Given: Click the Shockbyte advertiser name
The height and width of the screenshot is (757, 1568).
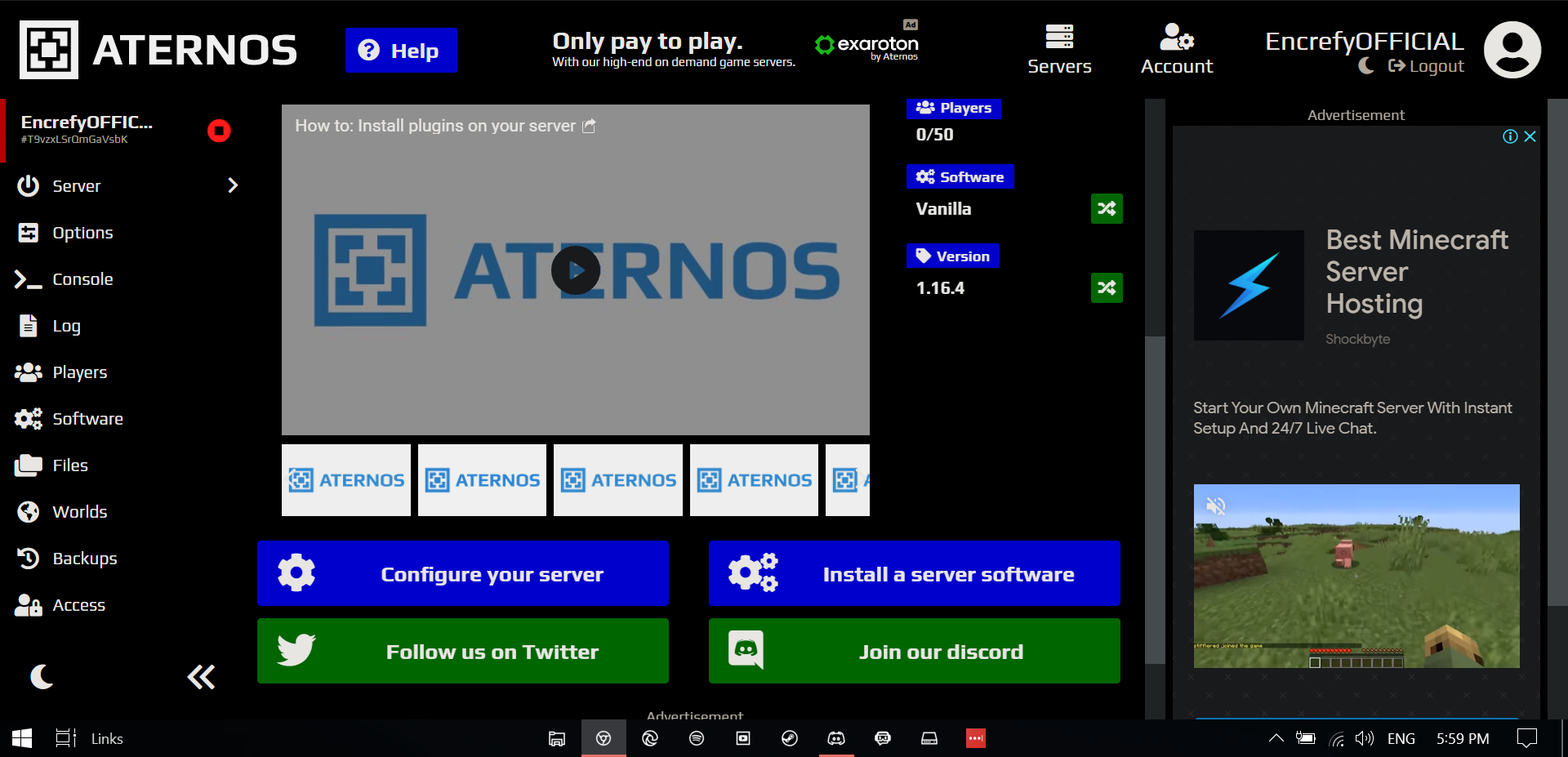Looking at the screenshot, I should 1357,339.
